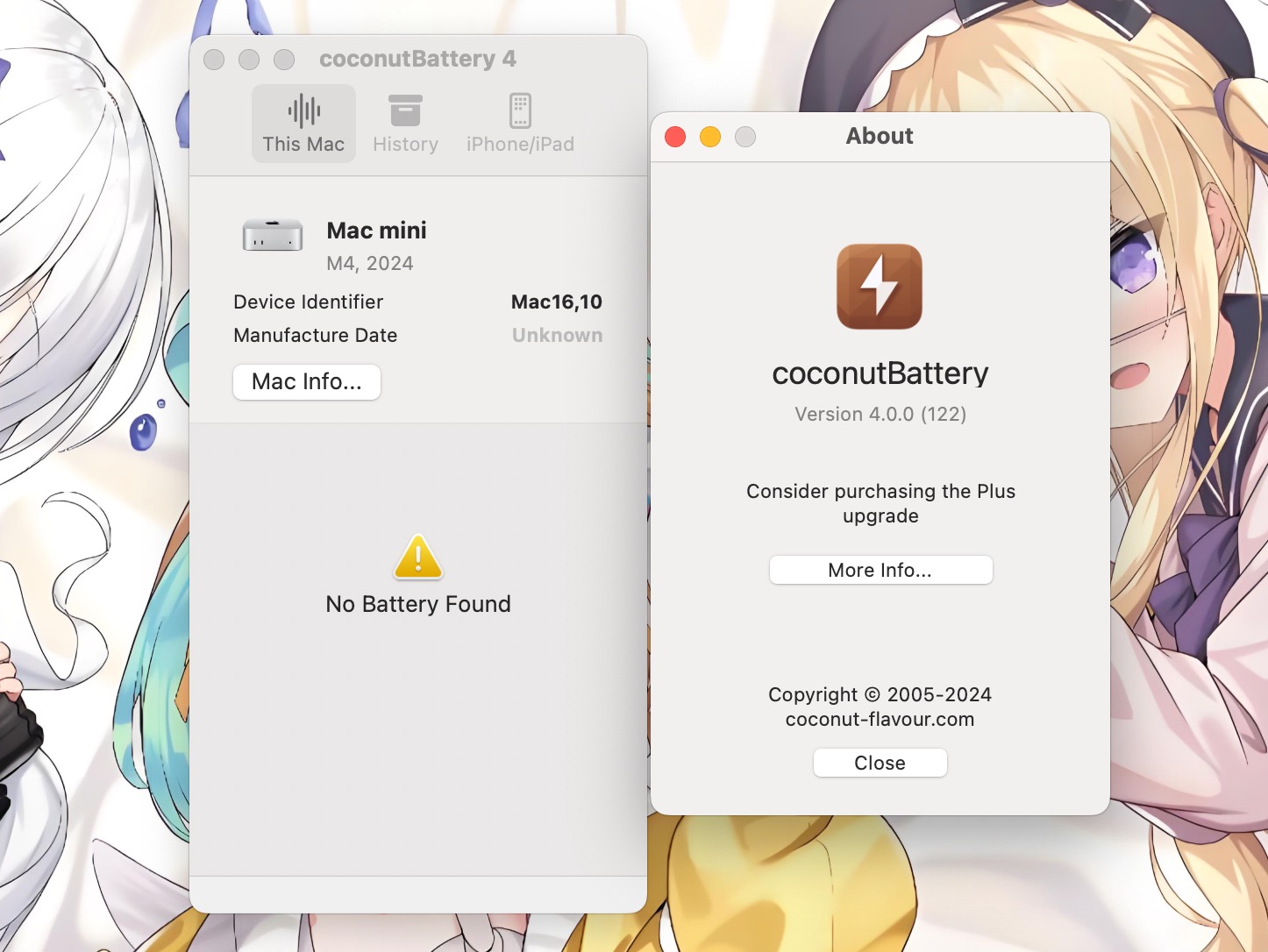Image resolution: width=1268 pixels, height=952 pixels.
Task: Click the 'No Battery Found' message
Action: [418, 604]
